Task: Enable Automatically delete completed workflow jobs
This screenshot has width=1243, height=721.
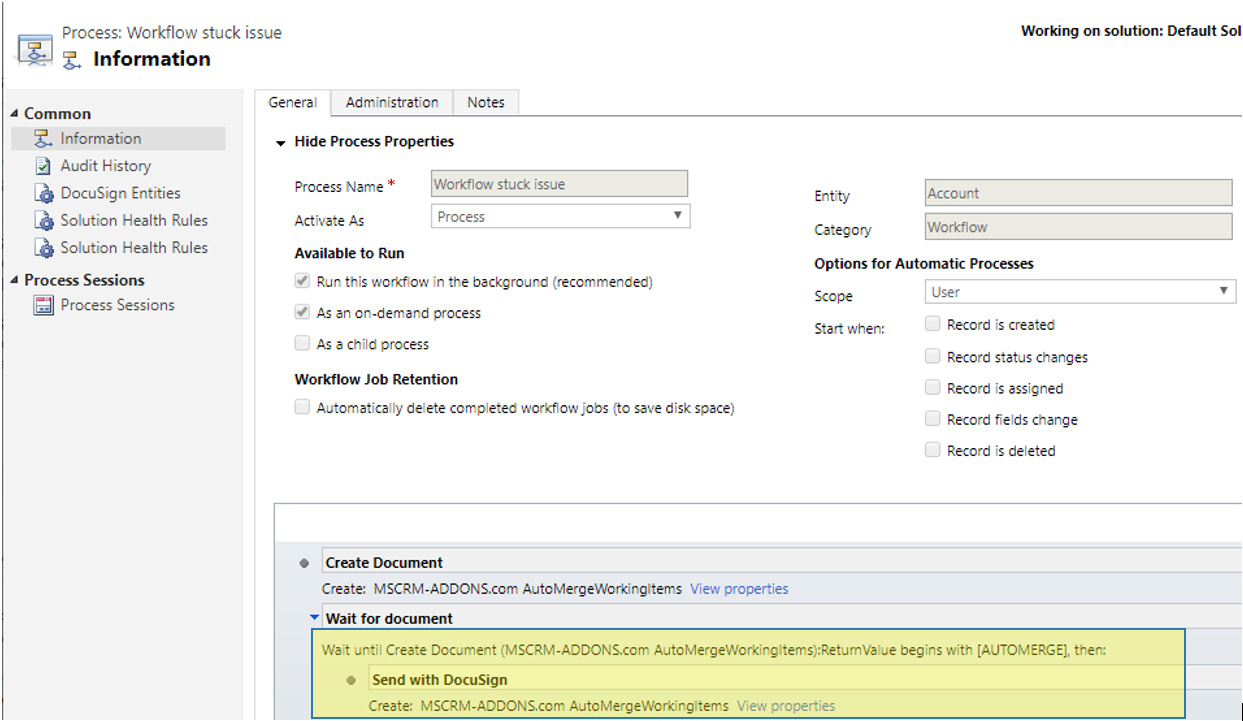Action: [x=302, y=408]
